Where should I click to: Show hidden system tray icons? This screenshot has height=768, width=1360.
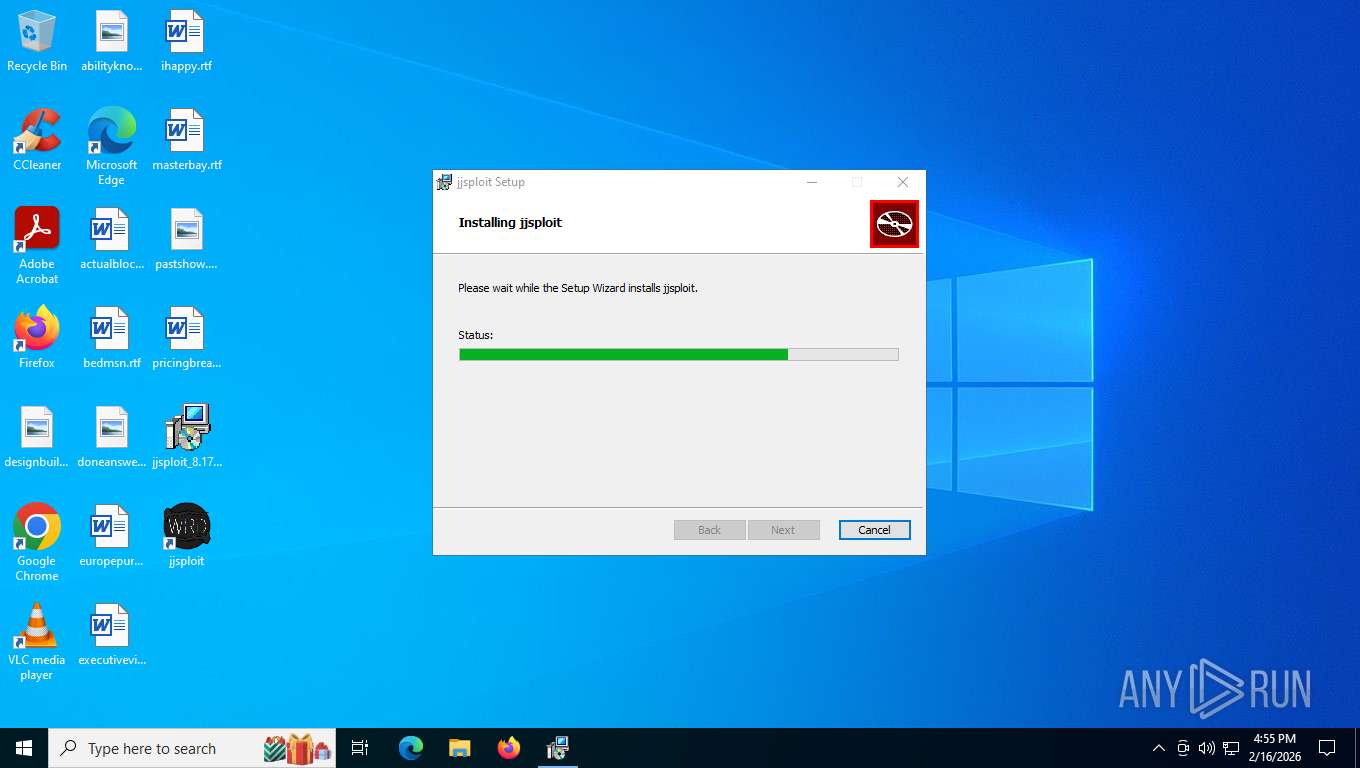coord(1159,748)
